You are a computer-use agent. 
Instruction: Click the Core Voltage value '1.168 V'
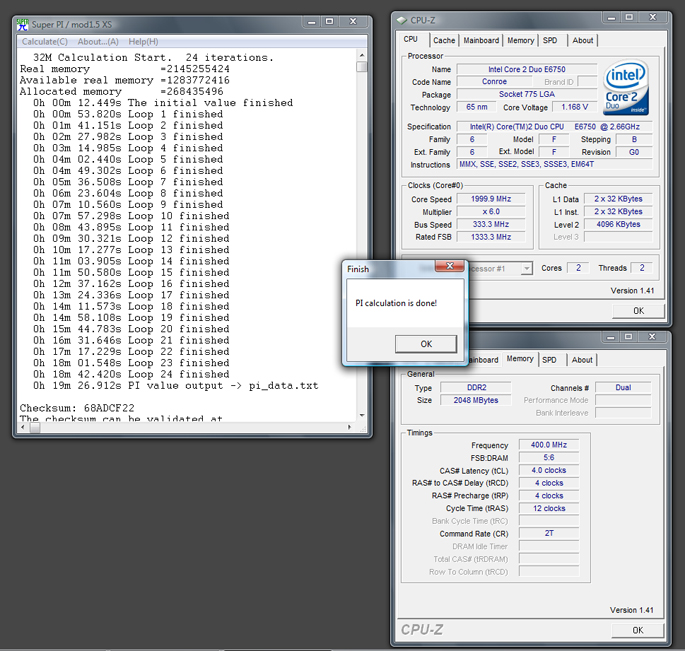click(x=574, y=107)
